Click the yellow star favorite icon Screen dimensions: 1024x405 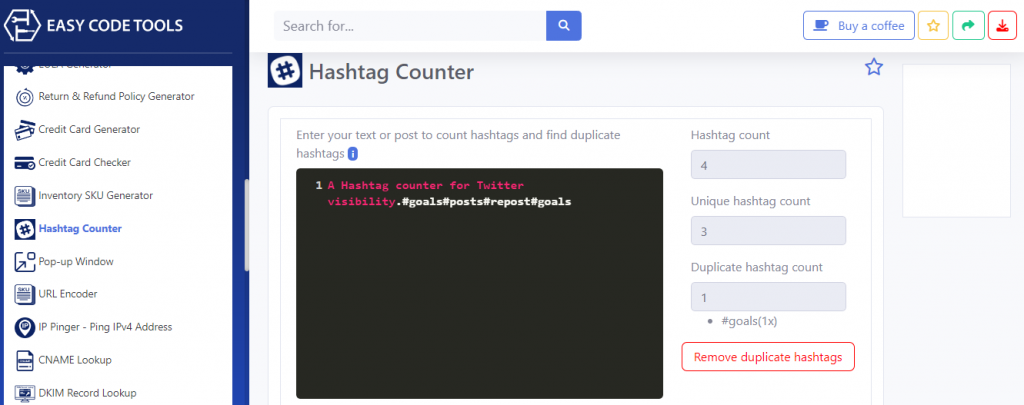[933, 26]
